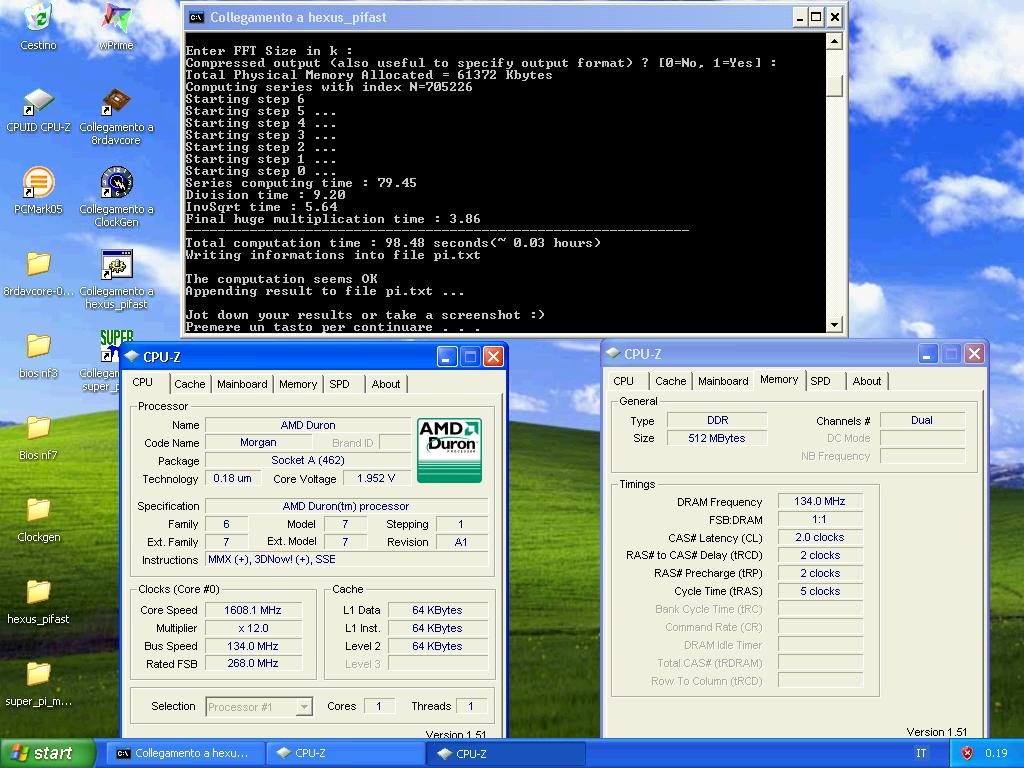The width and height of the screenshot is (1024, 768).
Task: Click the Level 2 cache 64 KBytes value
Action: (x=437, y=646)
